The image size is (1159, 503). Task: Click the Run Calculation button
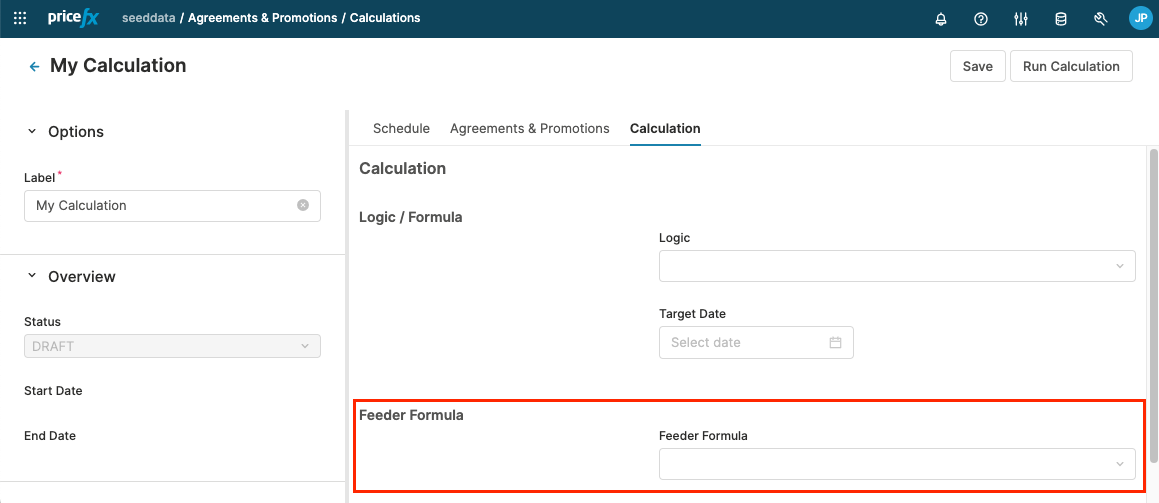pyautogui.click(x=1071, y=66)
